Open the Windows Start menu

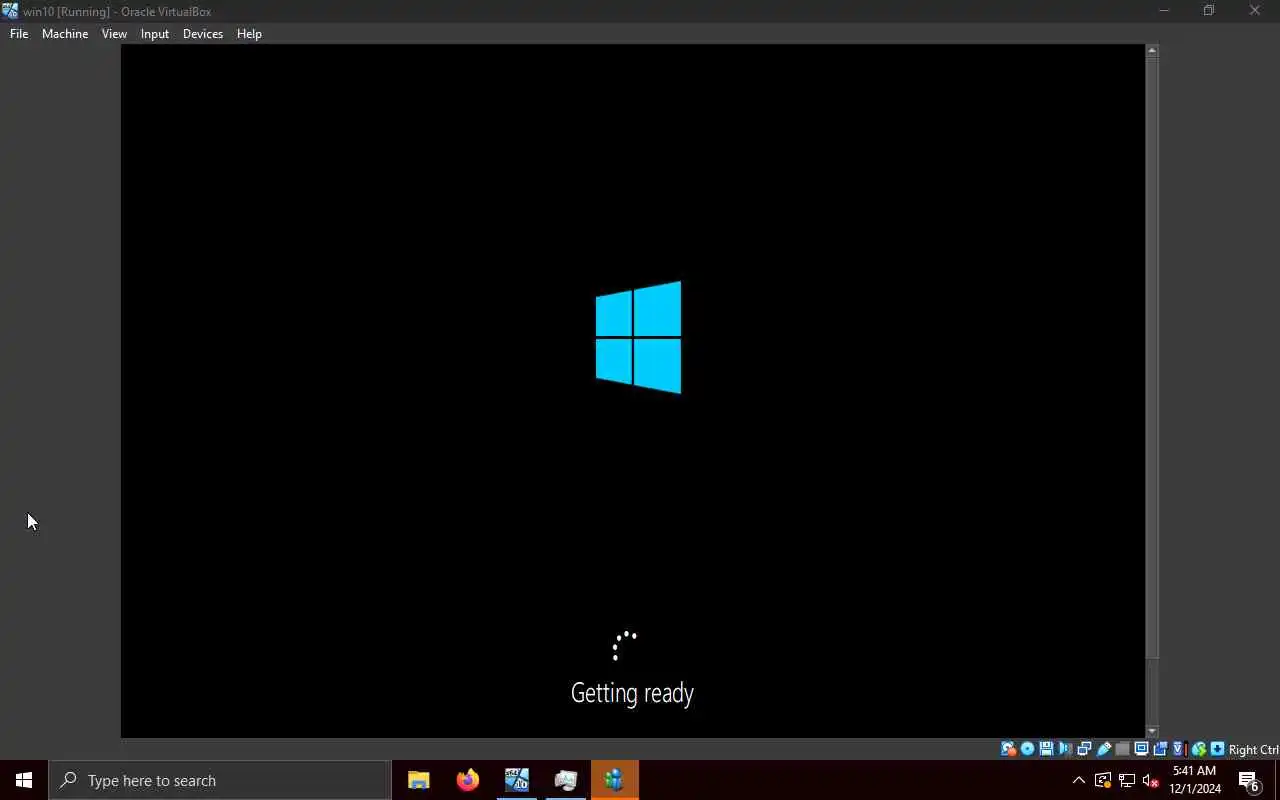24,780
